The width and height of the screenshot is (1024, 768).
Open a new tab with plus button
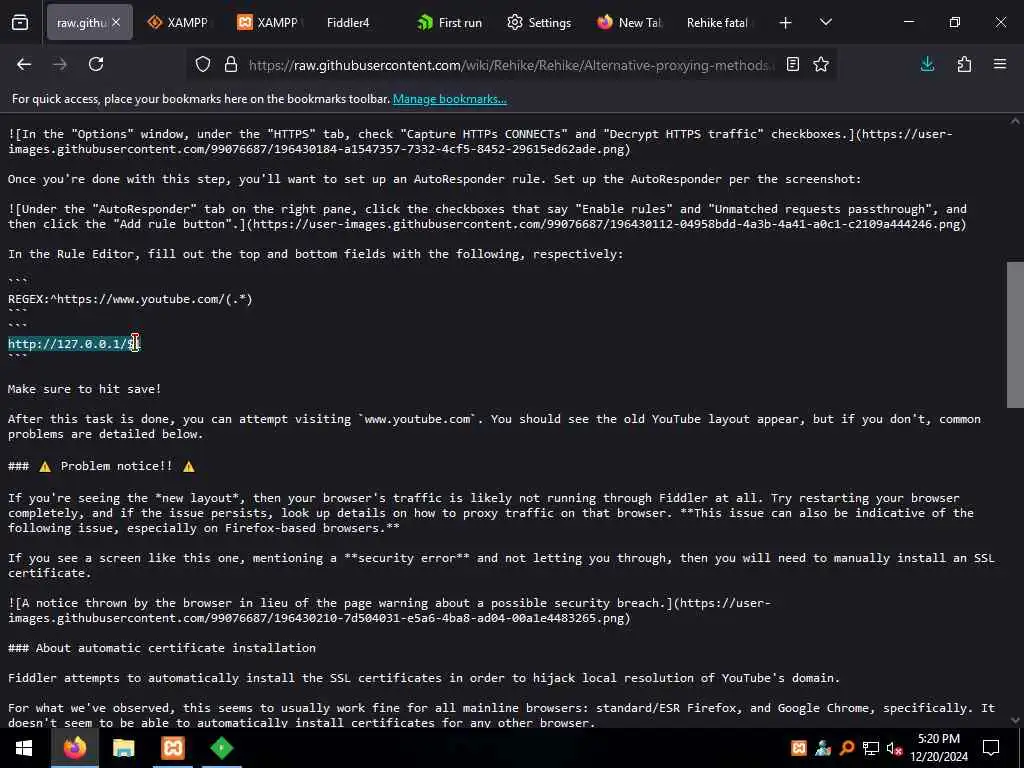tap(786, 23)
